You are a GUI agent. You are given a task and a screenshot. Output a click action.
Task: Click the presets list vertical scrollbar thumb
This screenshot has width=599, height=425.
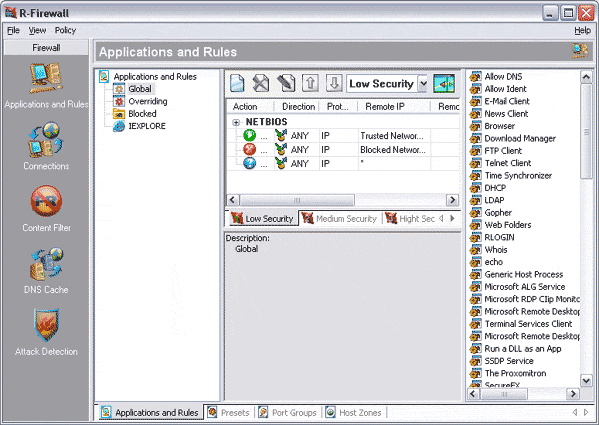tap(586, 131)
